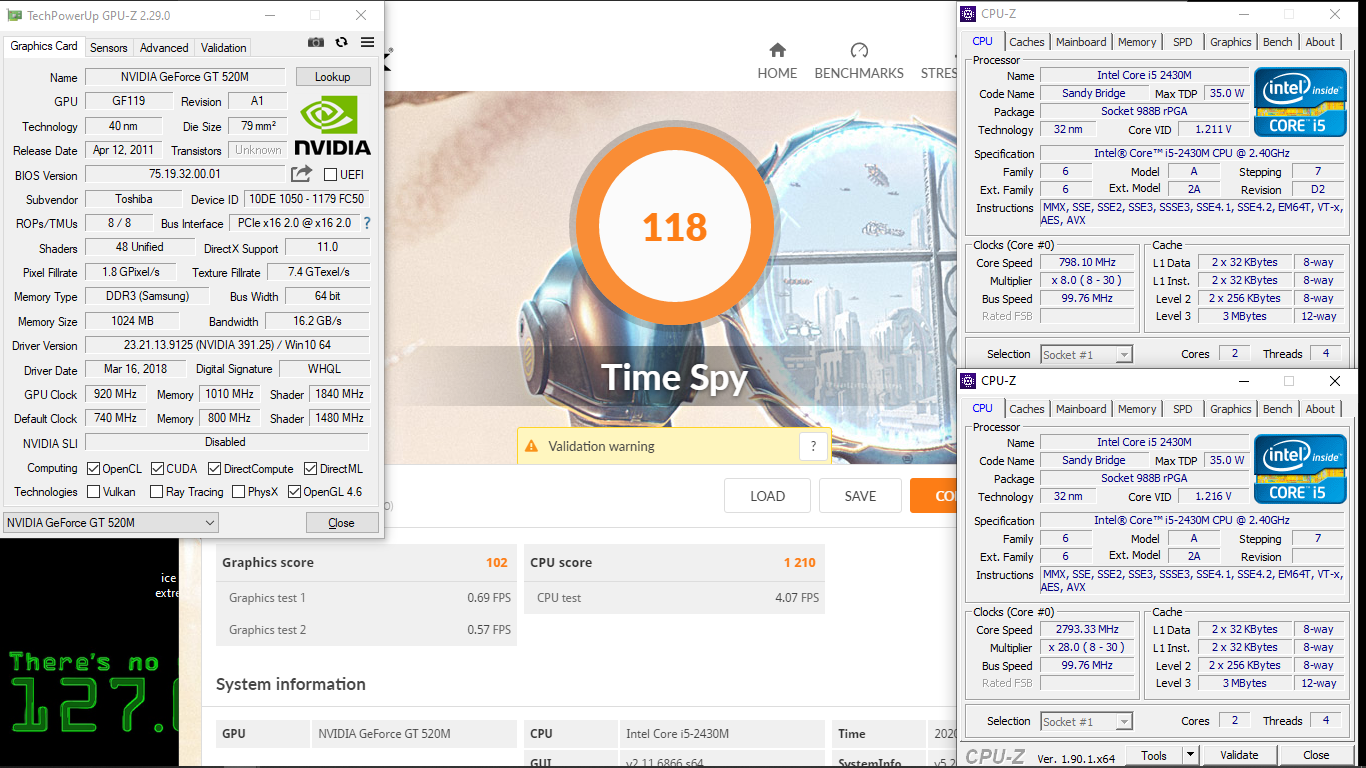Open About tab in upper CPU-Z
The height and width of the screenshot is (768, 1366).
(x=1320, y=42)
